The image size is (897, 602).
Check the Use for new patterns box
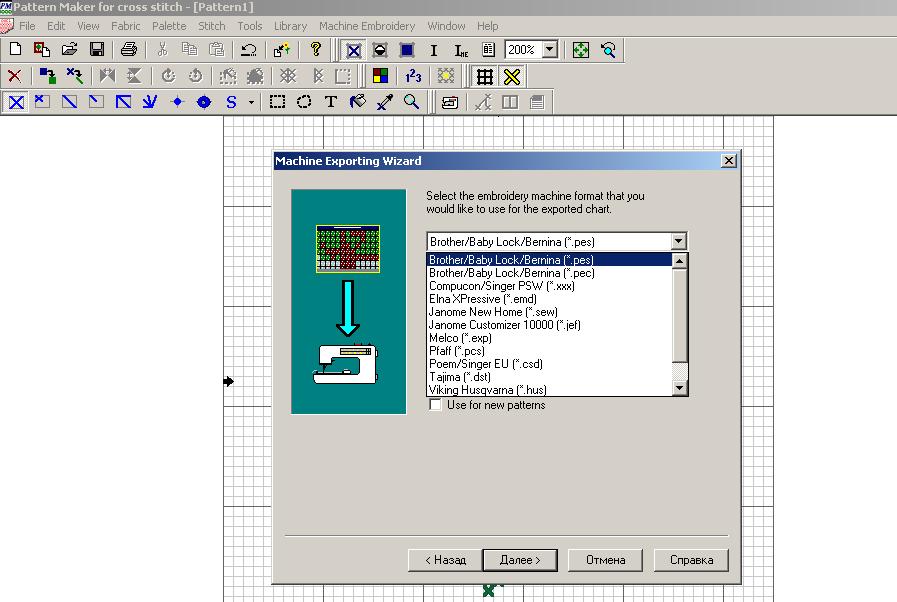435,405
